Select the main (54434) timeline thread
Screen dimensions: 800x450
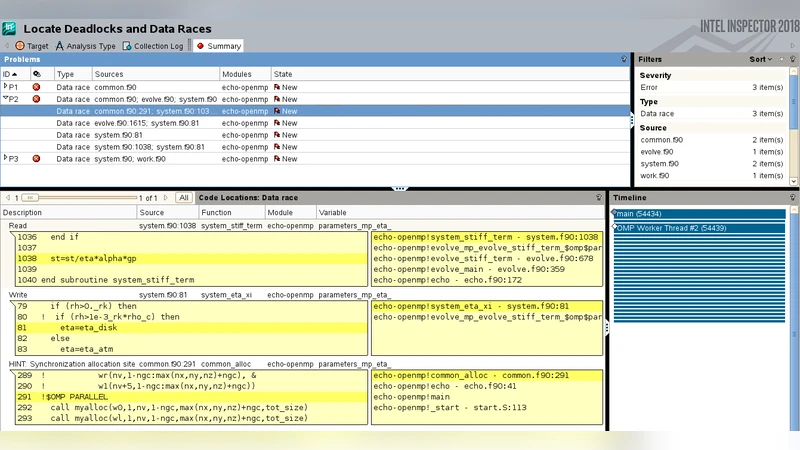[699, 214]
